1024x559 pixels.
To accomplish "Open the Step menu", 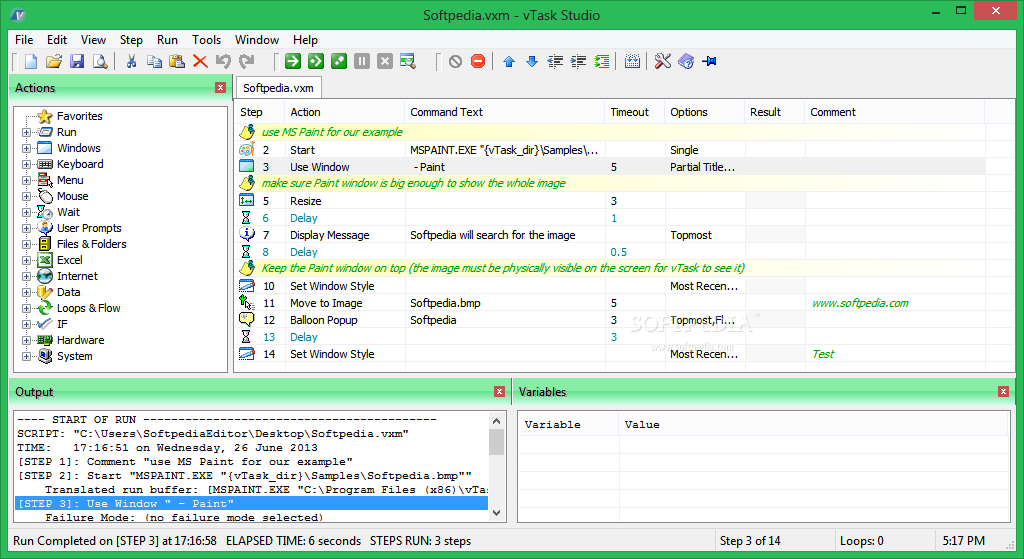I will [131, 40].
